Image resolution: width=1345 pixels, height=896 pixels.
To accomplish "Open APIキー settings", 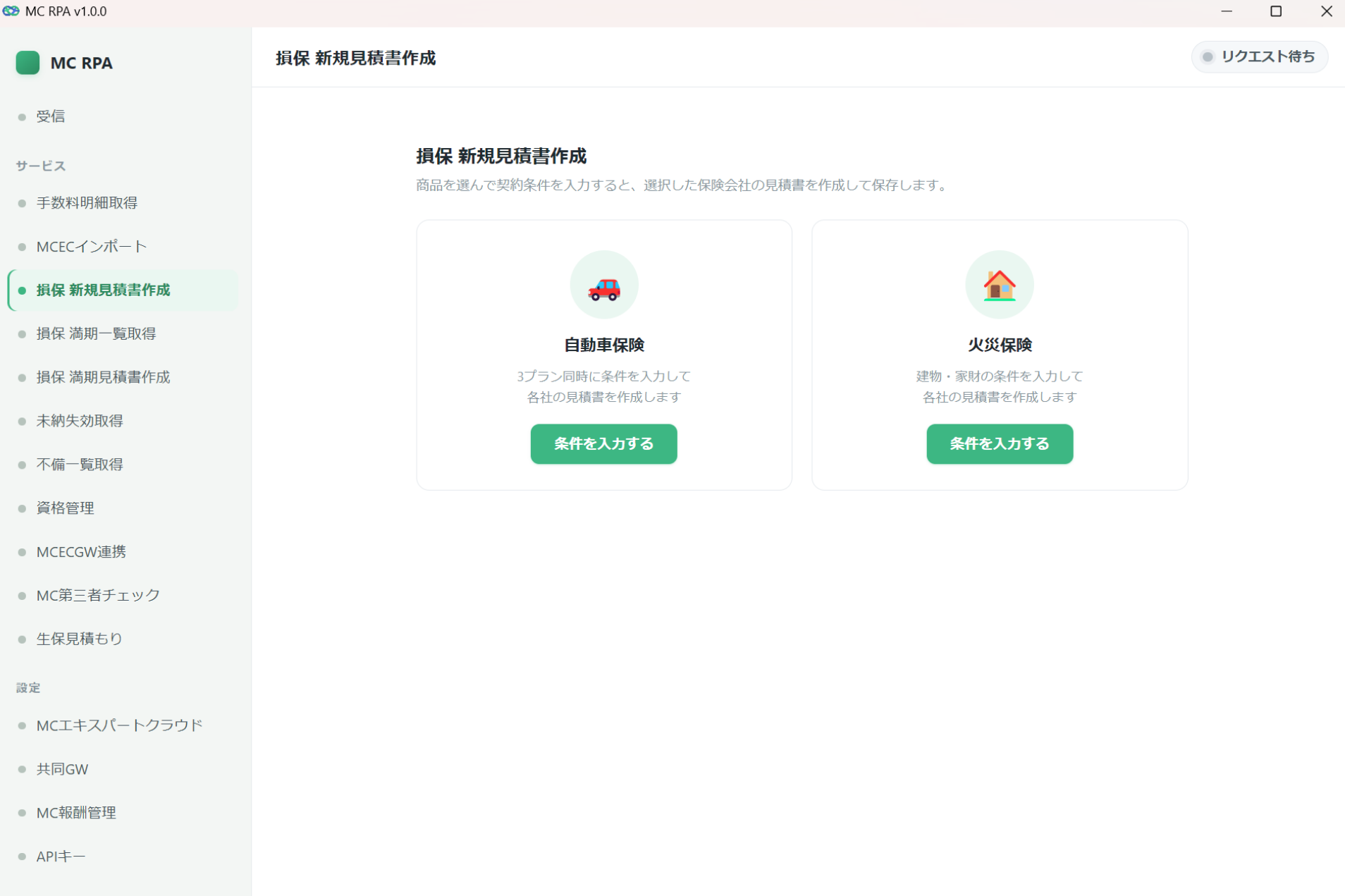I will point(123,857).
